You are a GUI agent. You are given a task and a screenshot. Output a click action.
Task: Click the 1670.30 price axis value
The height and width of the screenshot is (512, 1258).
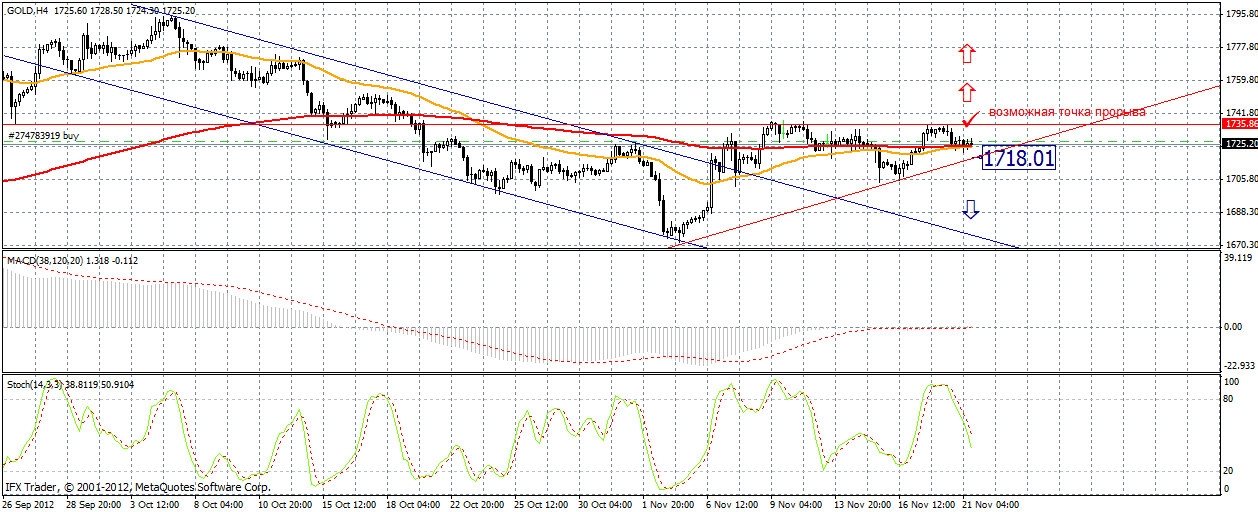(1240, 244)
